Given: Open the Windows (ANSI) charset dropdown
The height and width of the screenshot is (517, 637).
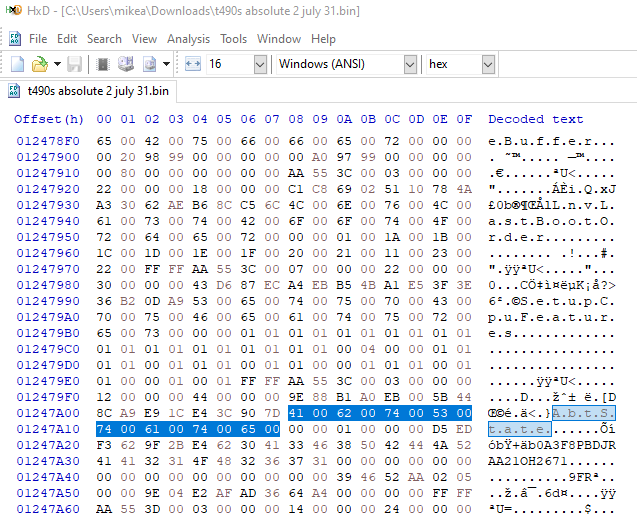Looking at the screenshot, I should [410, 65].
